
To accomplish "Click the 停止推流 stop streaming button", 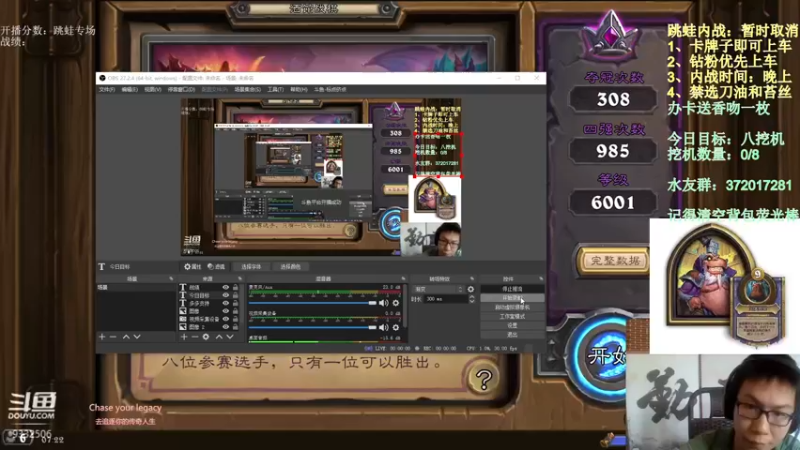I will [512, 289].
